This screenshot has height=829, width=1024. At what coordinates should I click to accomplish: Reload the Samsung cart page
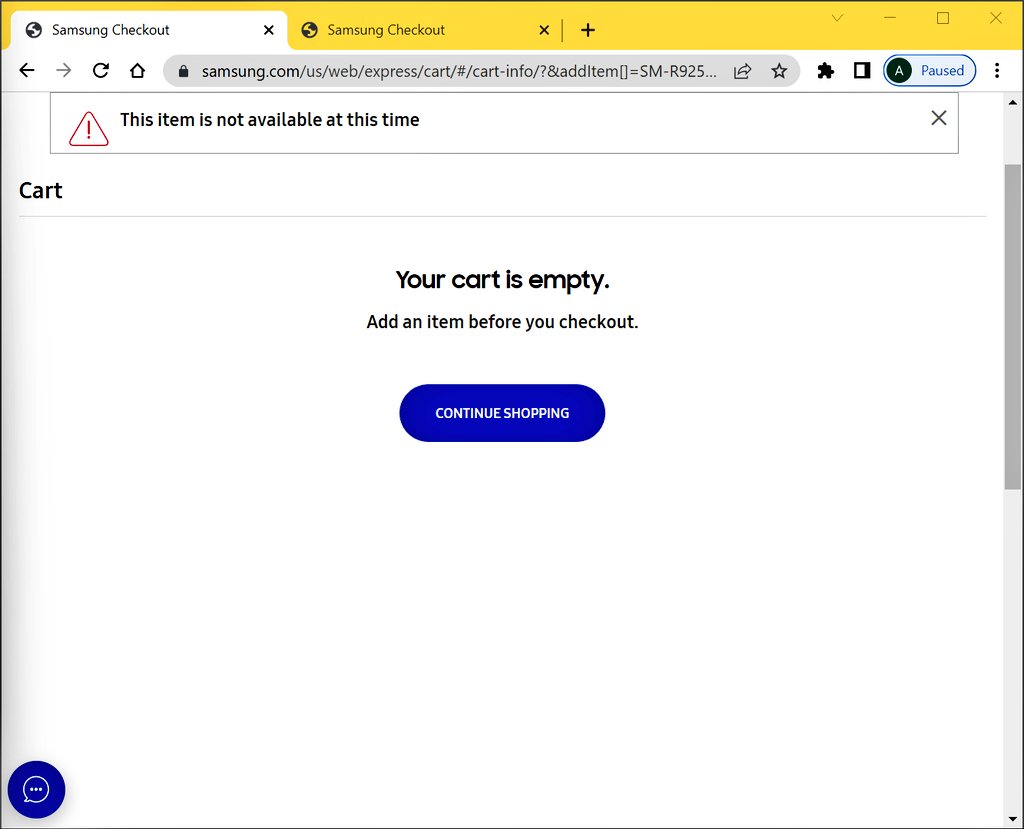point(101,71)
